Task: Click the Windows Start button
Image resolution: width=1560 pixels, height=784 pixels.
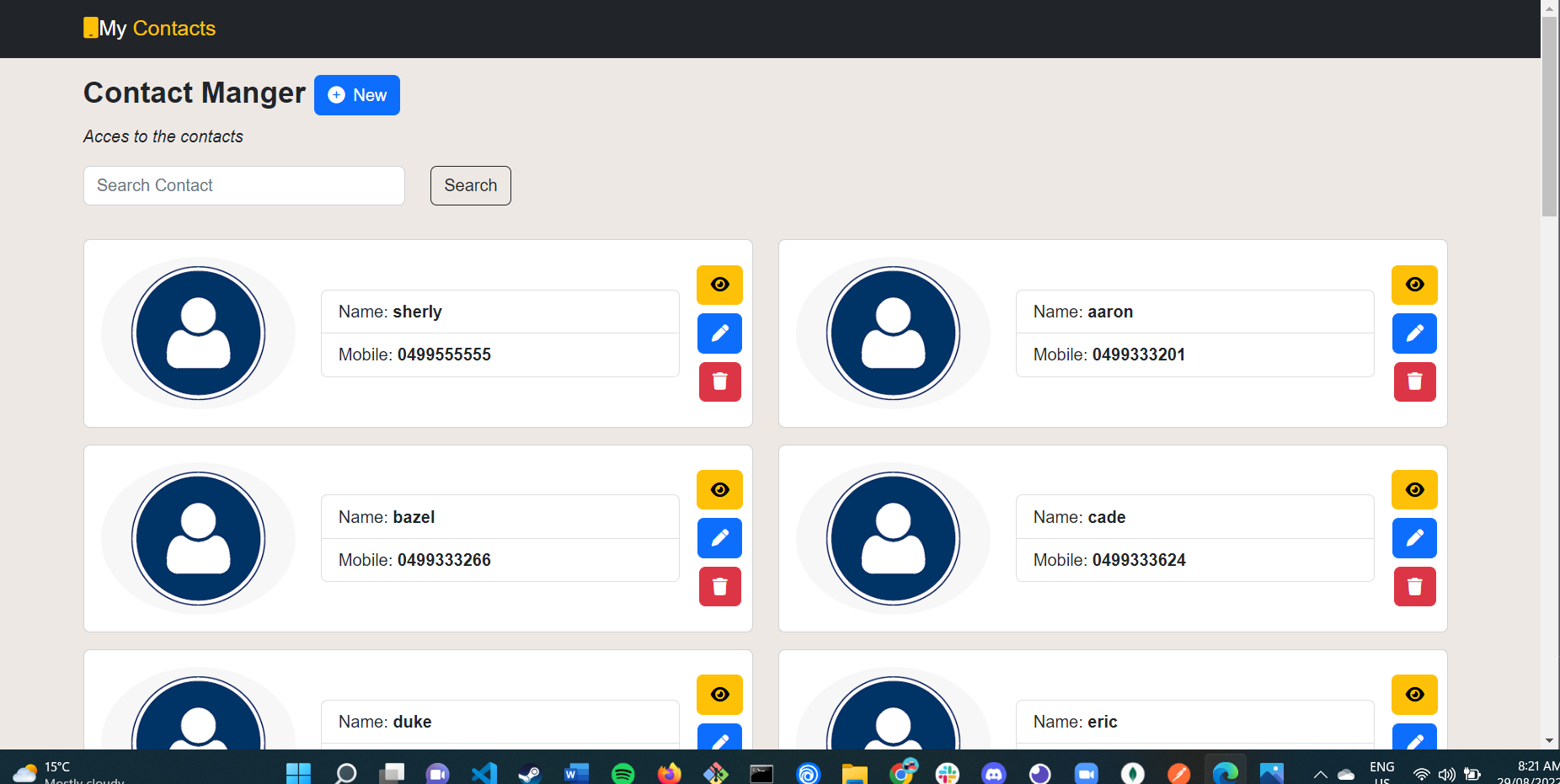Action: tap(298, 772)
